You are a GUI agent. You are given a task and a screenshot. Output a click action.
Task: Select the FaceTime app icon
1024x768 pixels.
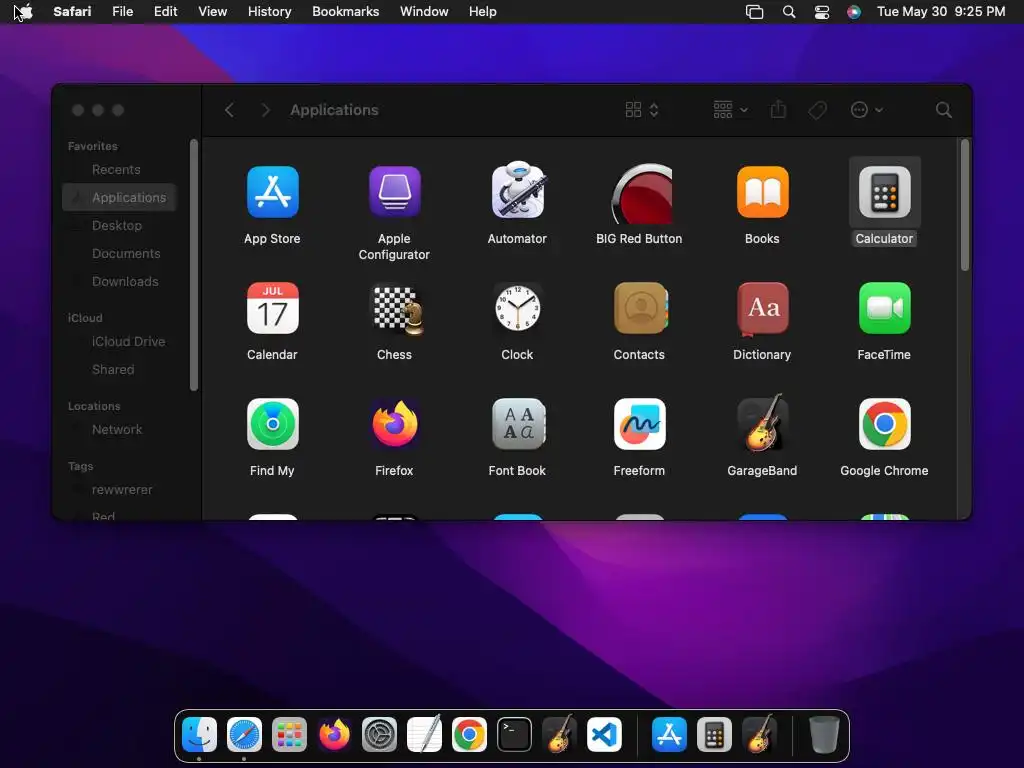pos(884,308)
